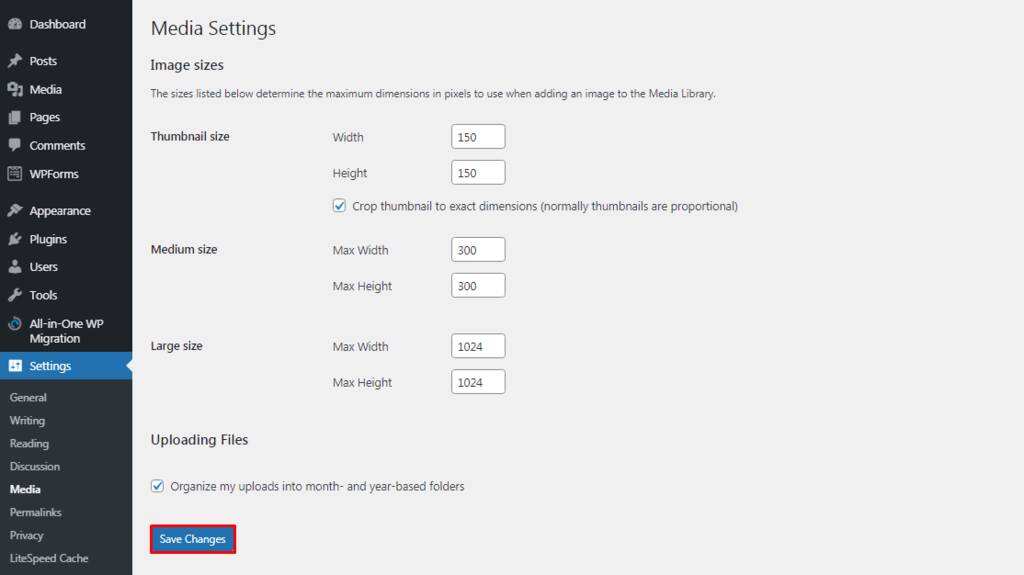The height and width of the screenshot is (575, 1024).
Task: Click the Pages icon in sidebar
Action: (x=15, y=117)
